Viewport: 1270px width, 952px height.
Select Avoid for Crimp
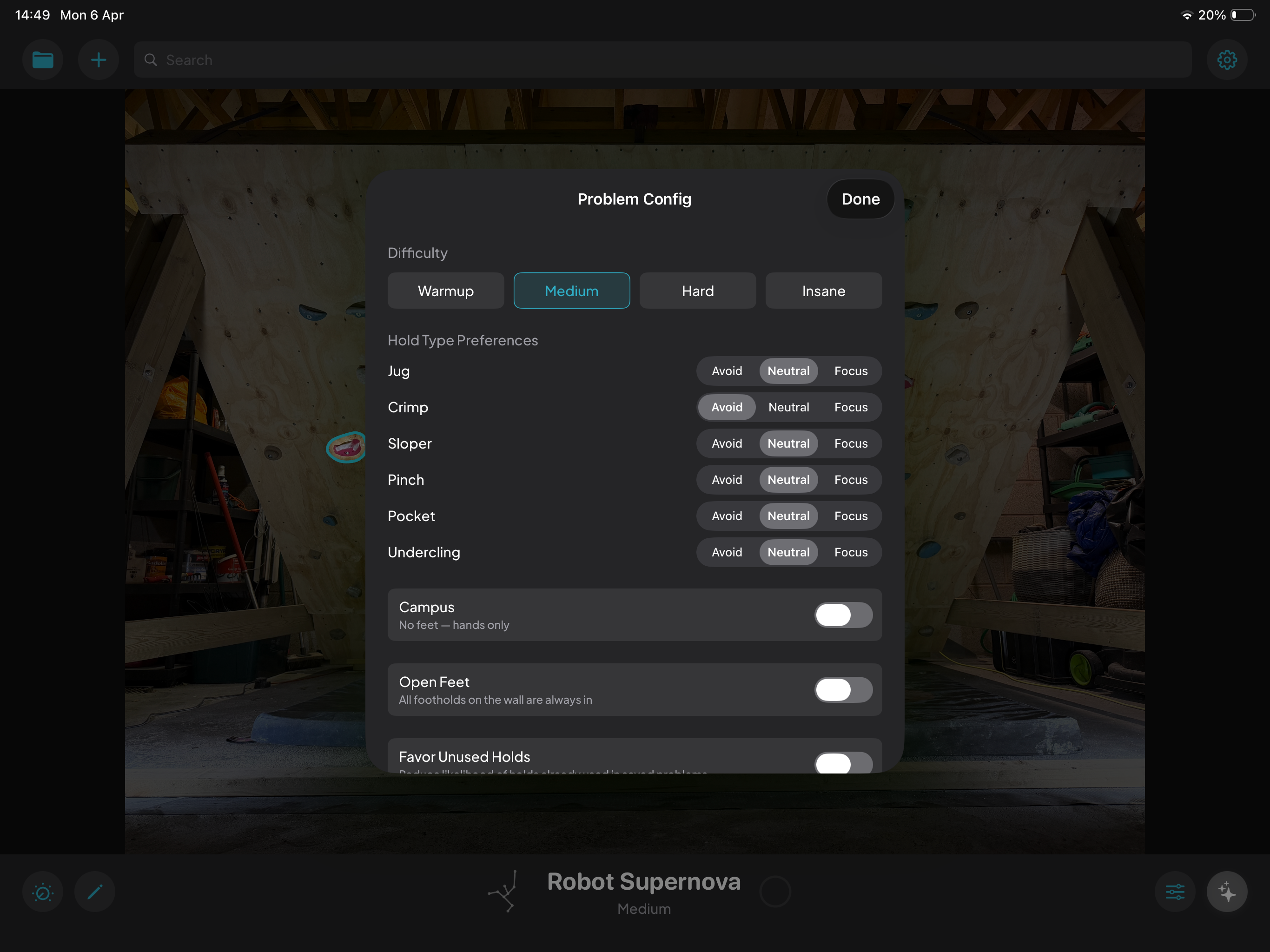(x=727, y=407)
